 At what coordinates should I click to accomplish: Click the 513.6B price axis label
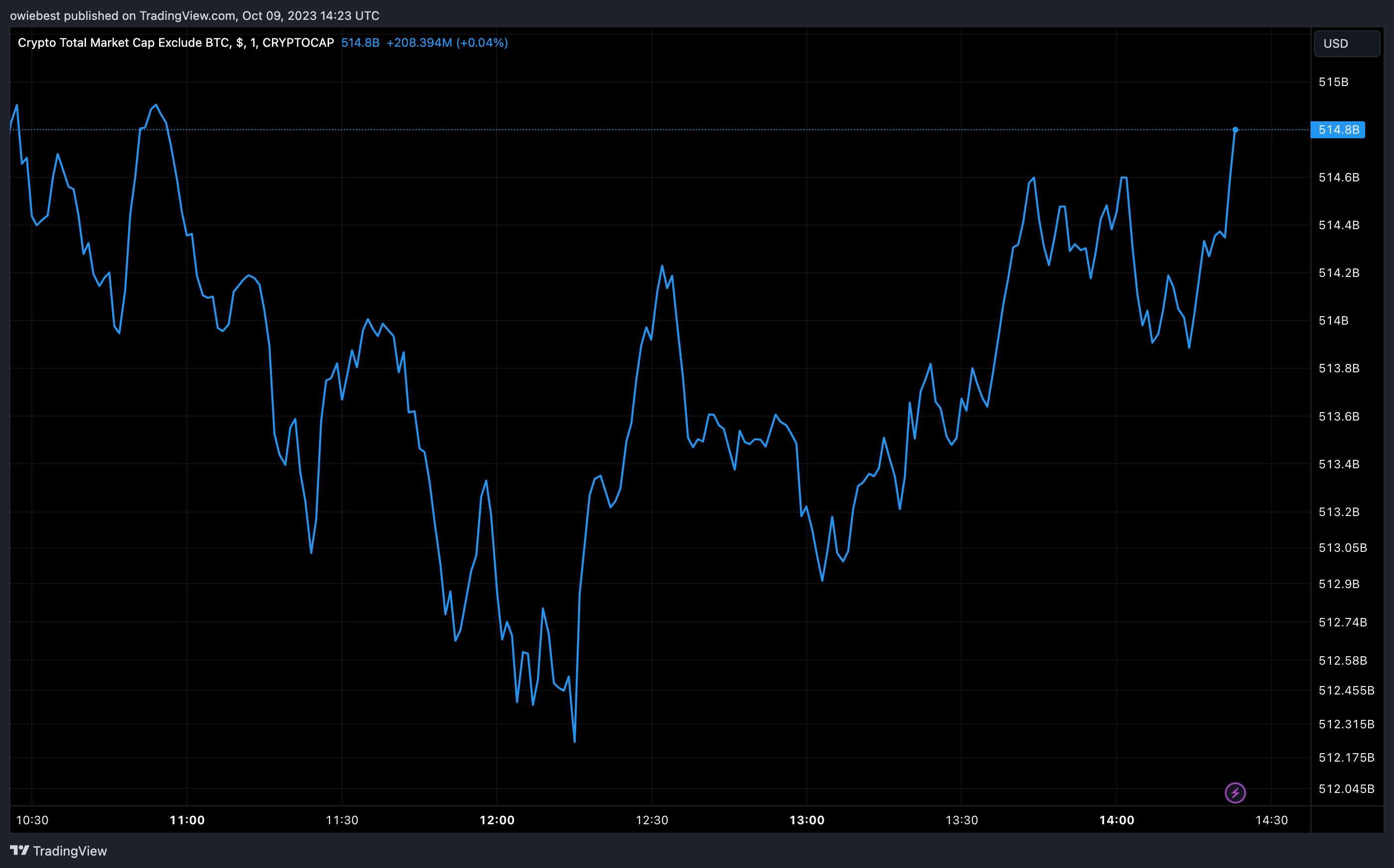[x=1339, y=416]
